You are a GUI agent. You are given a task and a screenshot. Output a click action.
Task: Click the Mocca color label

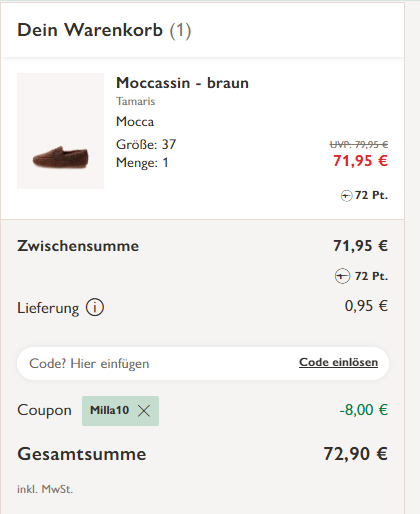[135, 122]
